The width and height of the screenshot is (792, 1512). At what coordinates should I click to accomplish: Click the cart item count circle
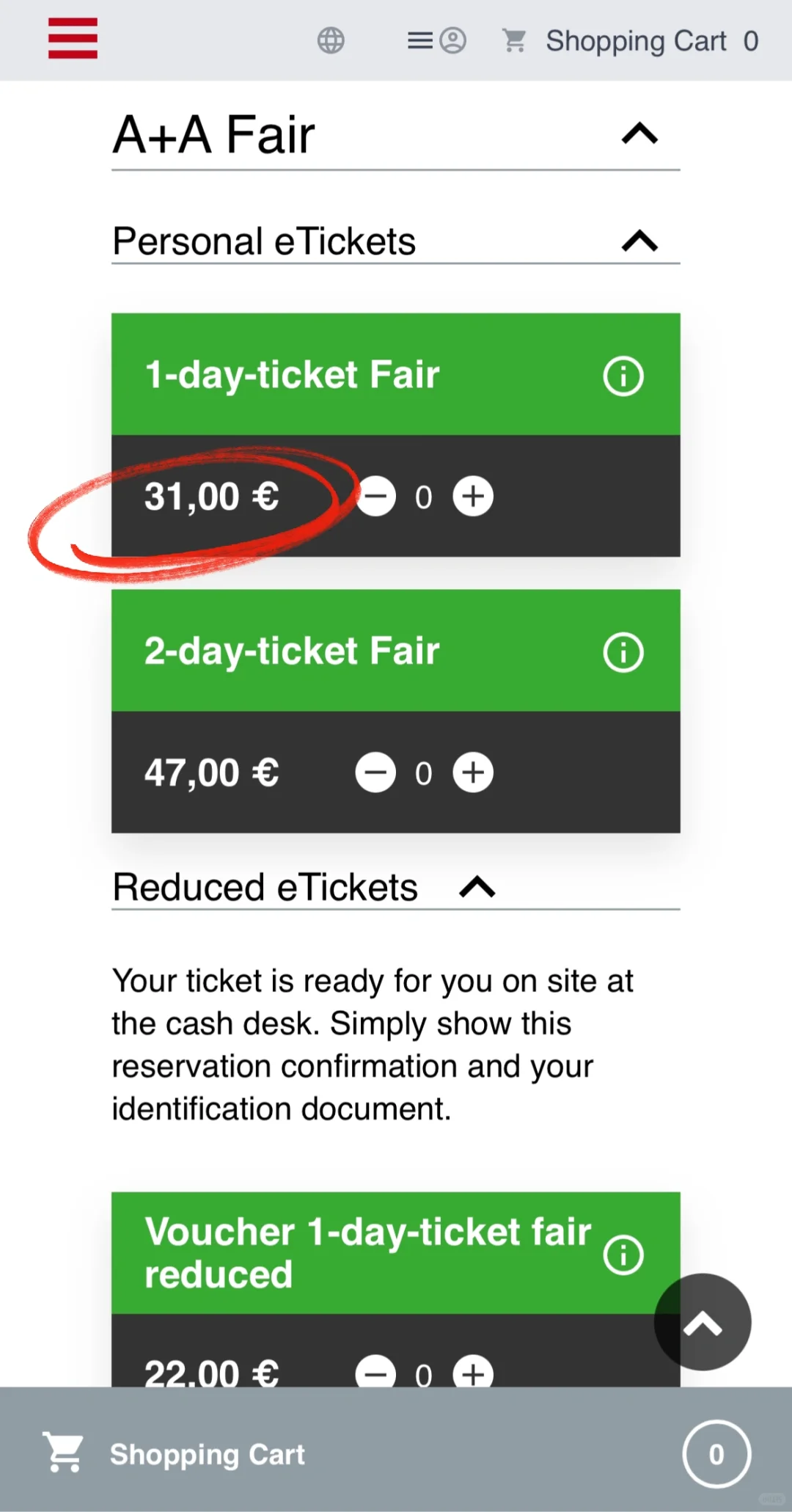[716, 1454]
